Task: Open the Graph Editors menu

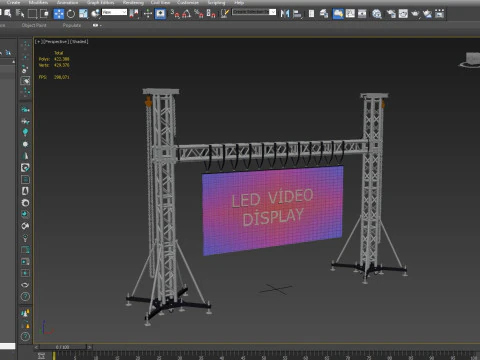Action: [x=100, y=2]
